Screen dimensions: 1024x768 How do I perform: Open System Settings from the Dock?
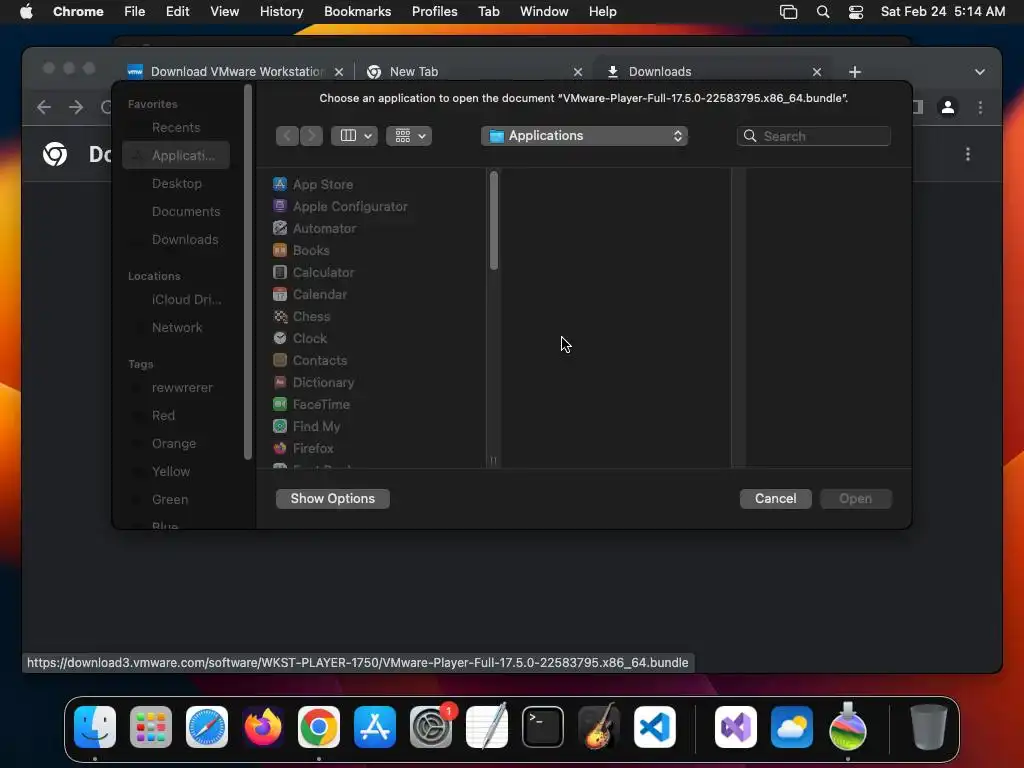(431, 727)
